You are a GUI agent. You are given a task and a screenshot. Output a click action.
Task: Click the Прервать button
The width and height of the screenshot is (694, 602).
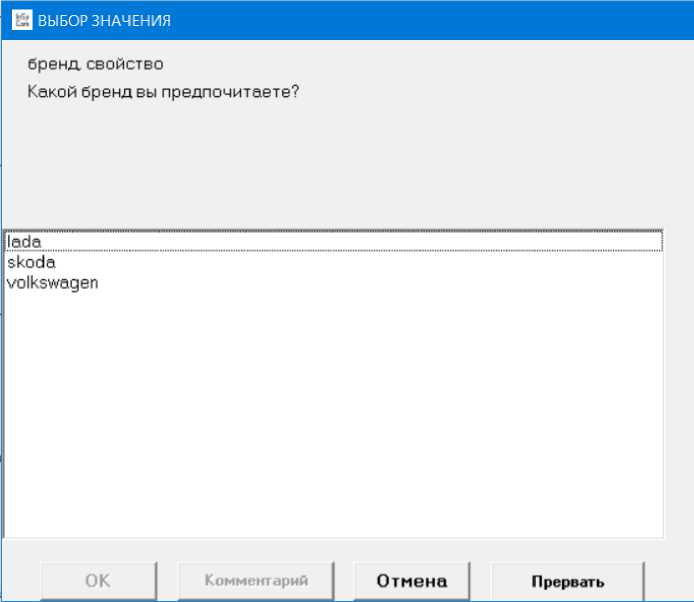567,581
